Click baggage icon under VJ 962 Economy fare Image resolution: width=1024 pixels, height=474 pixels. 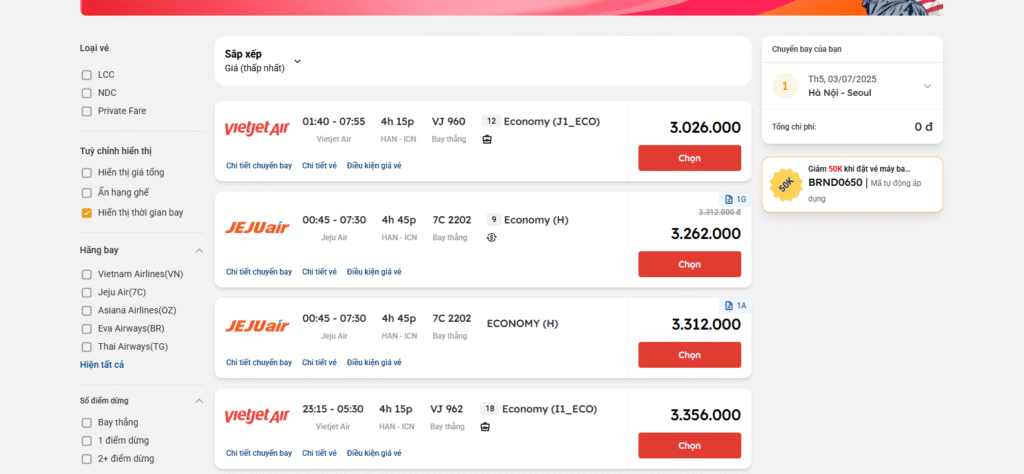[x=485, y=427]
